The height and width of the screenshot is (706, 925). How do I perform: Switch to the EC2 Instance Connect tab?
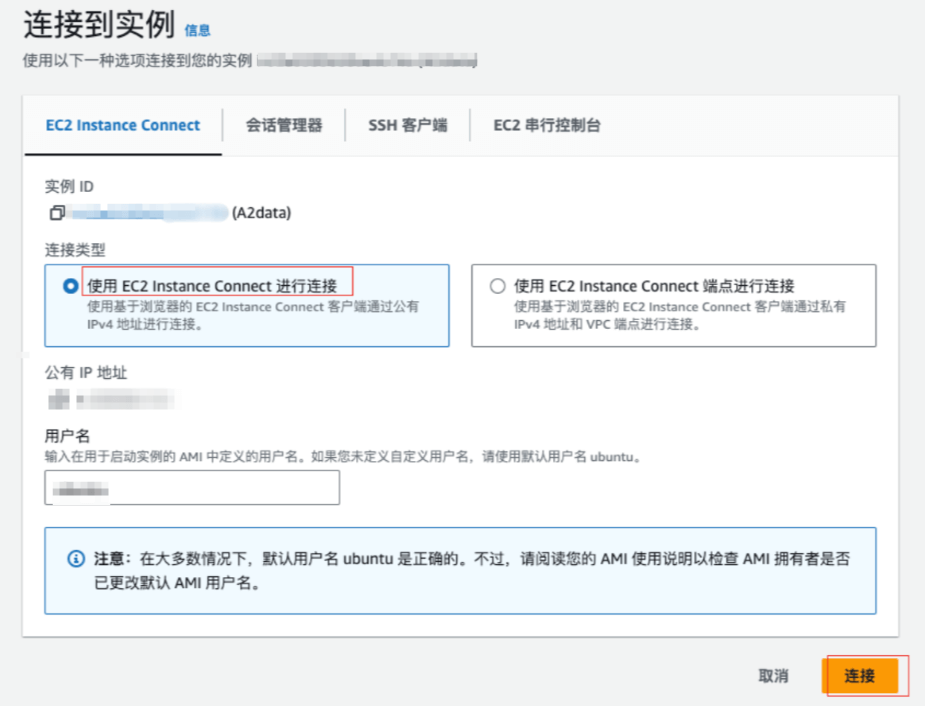(123, 125)
